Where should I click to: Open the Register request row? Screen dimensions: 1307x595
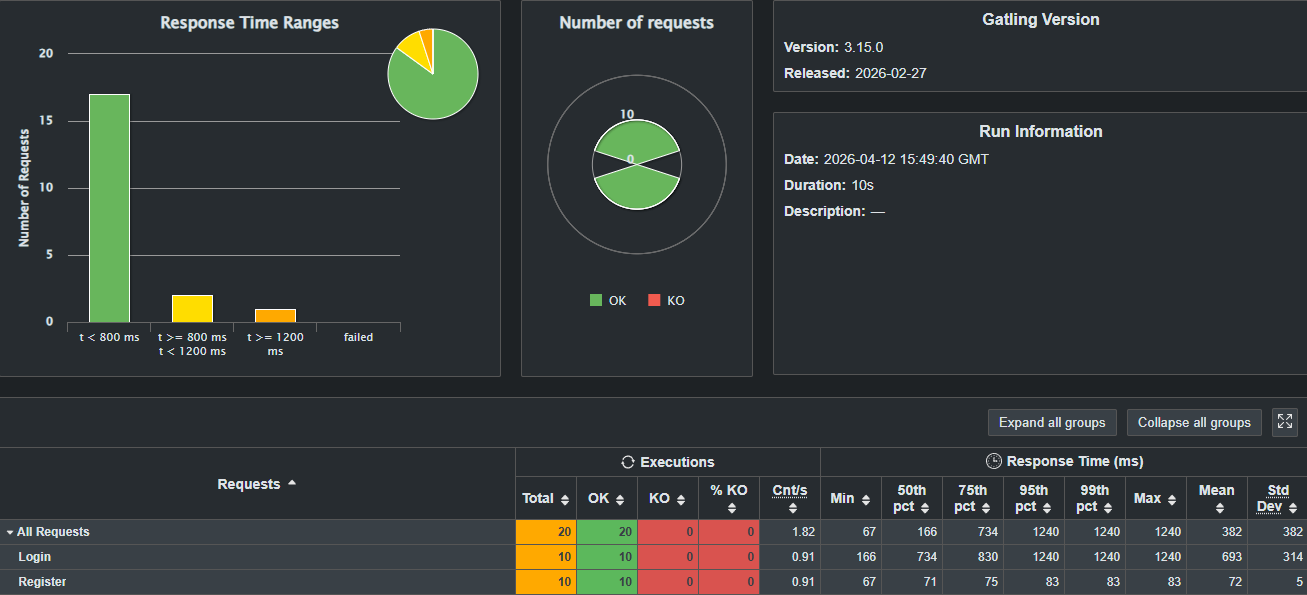click(42, 582)
